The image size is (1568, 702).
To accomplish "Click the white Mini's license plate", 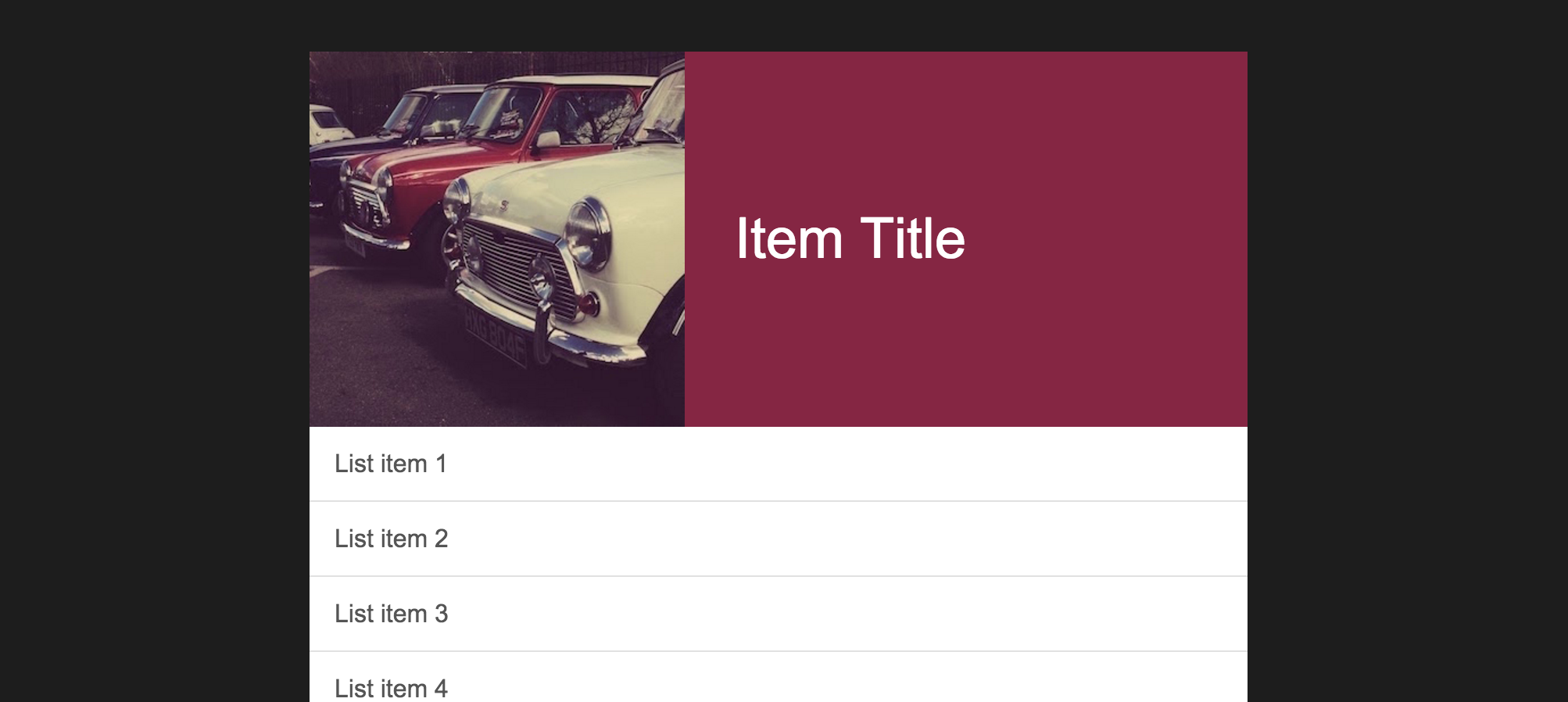I will (x=496, y=335).
